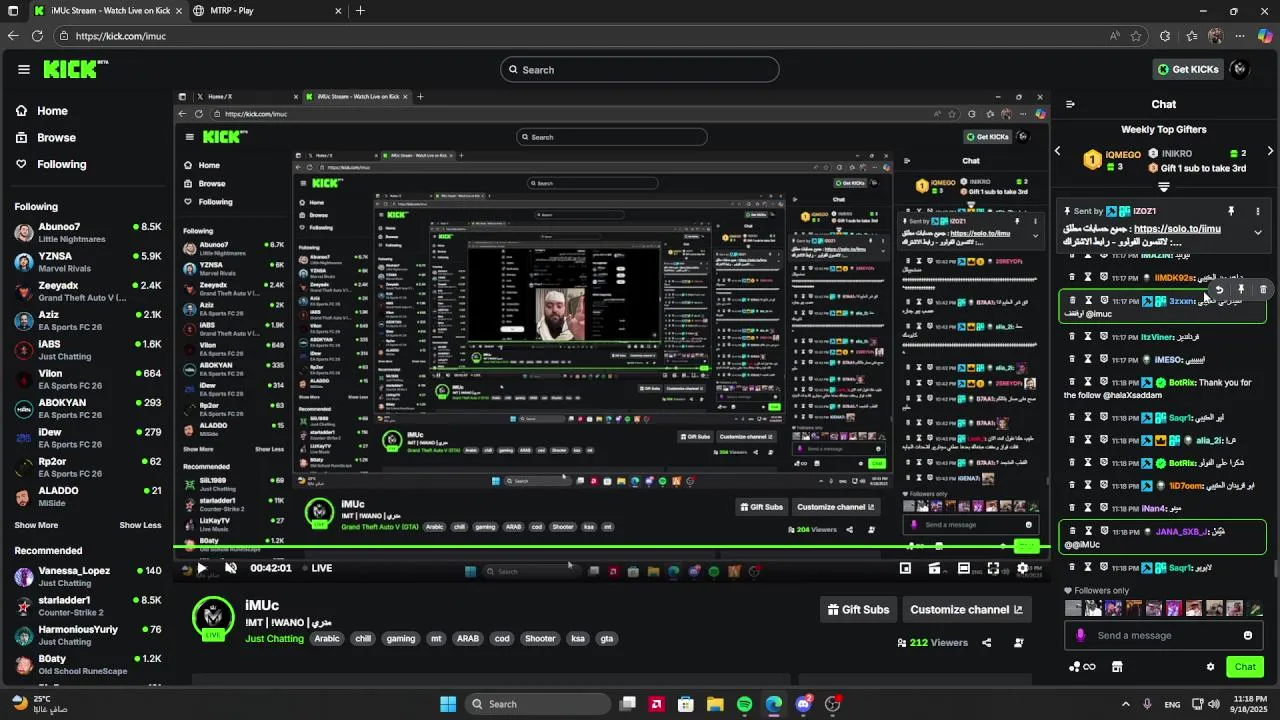
Task: Click the Gift Subs button
Action: click(x=858, y=609)
